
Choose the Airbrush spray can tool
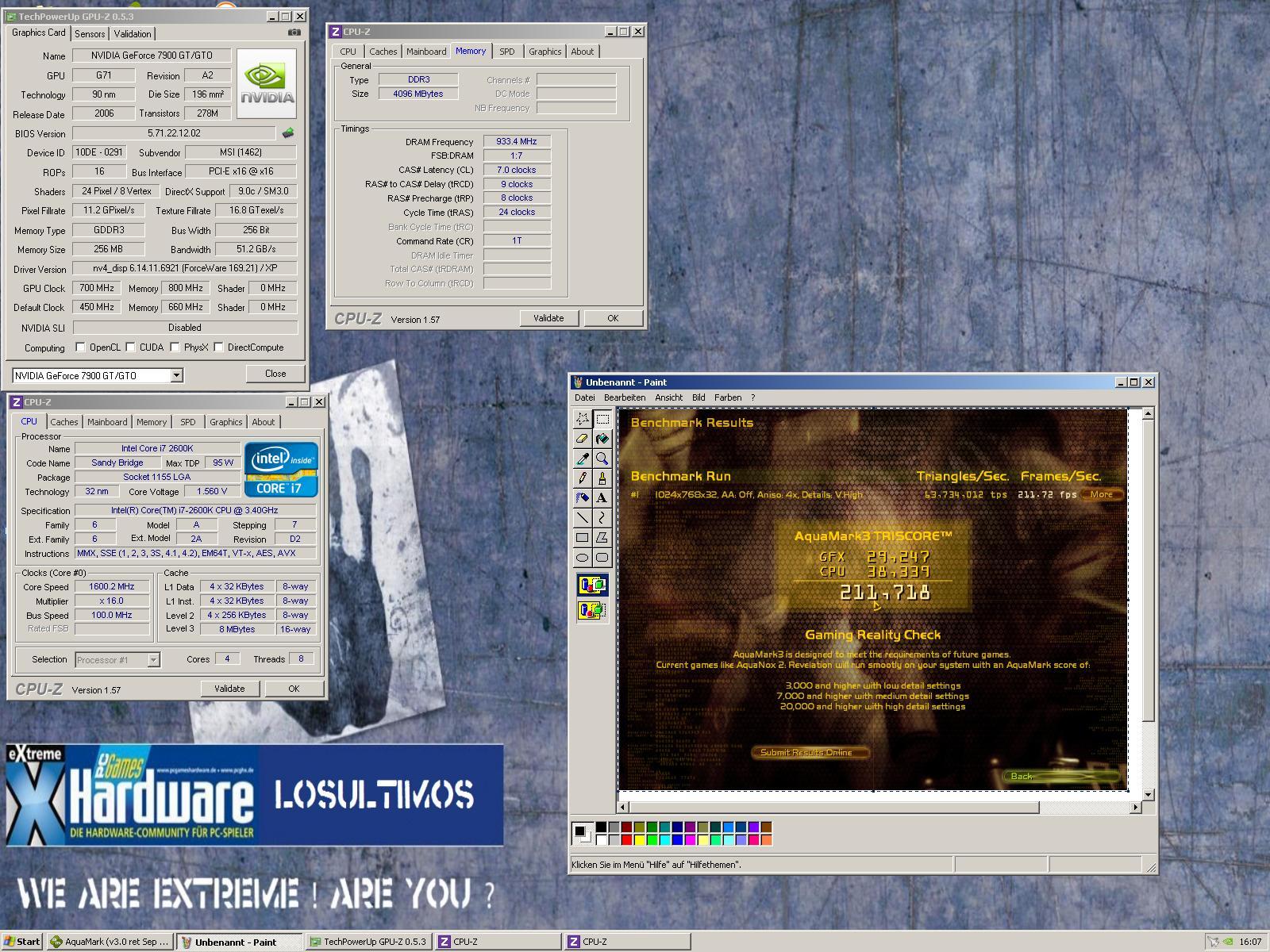click(583, 498)
